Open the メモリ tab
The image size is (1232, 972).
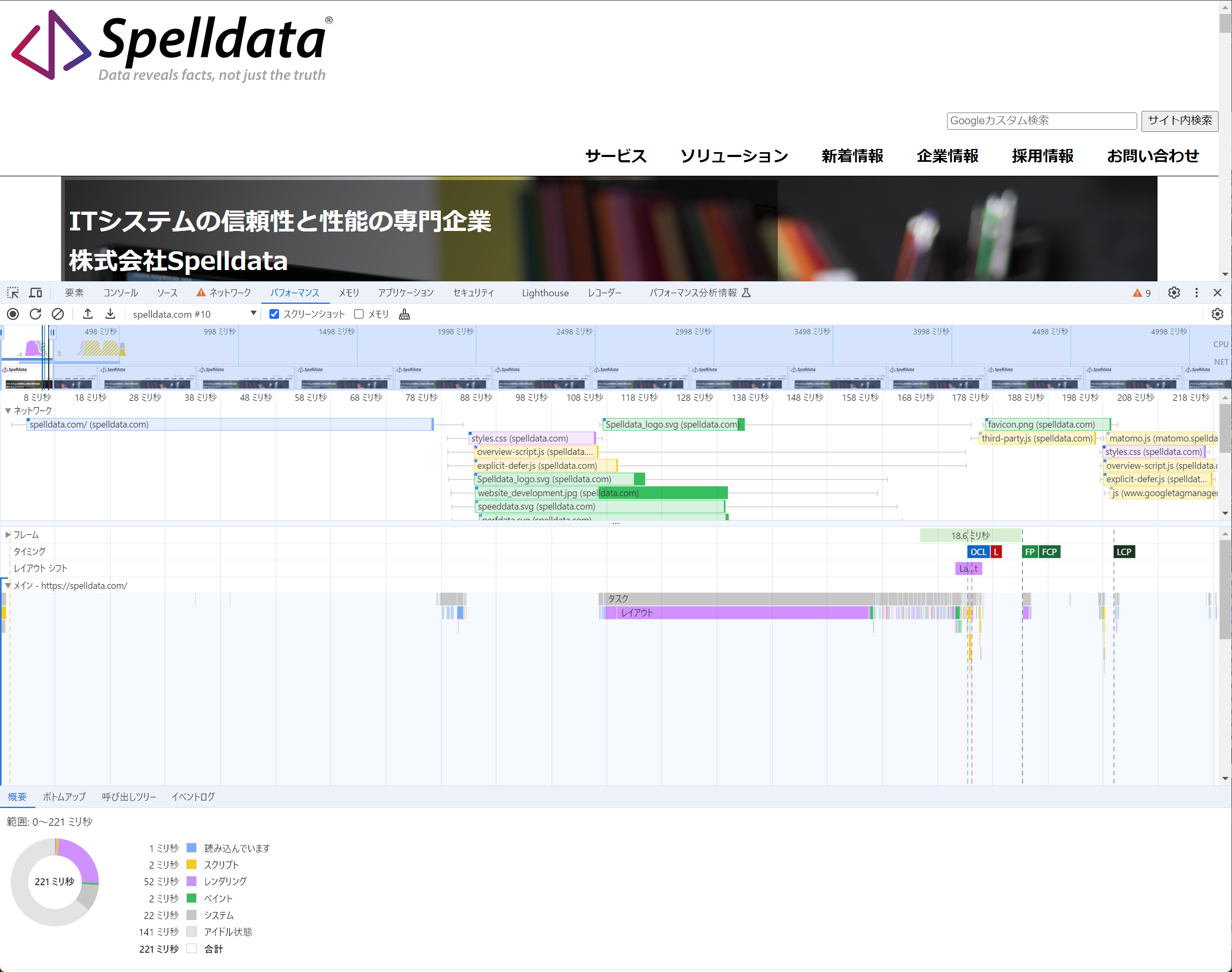[x=349, y=293]
